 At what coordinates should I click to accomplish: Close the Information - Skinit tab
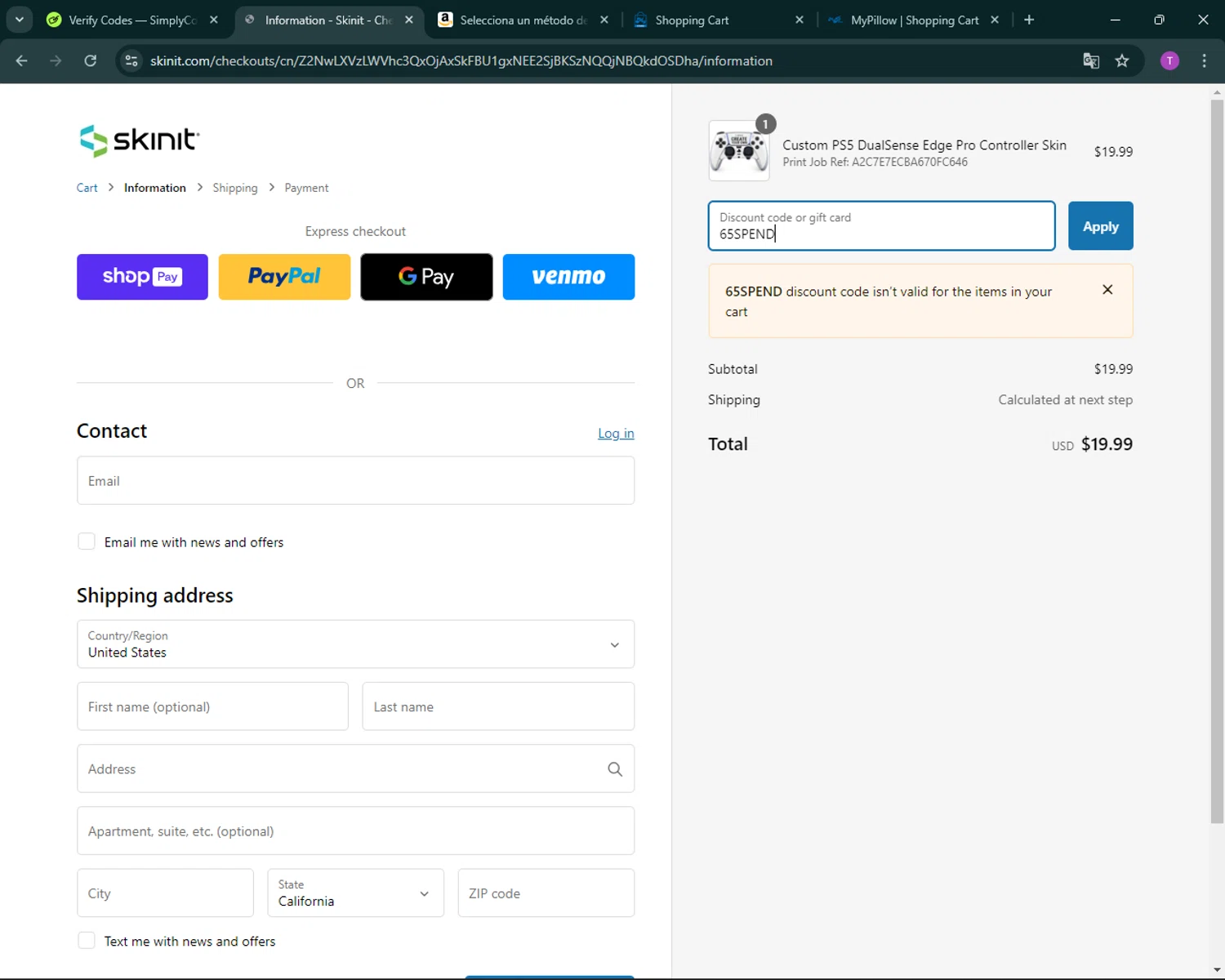click(x=409, y=20)
